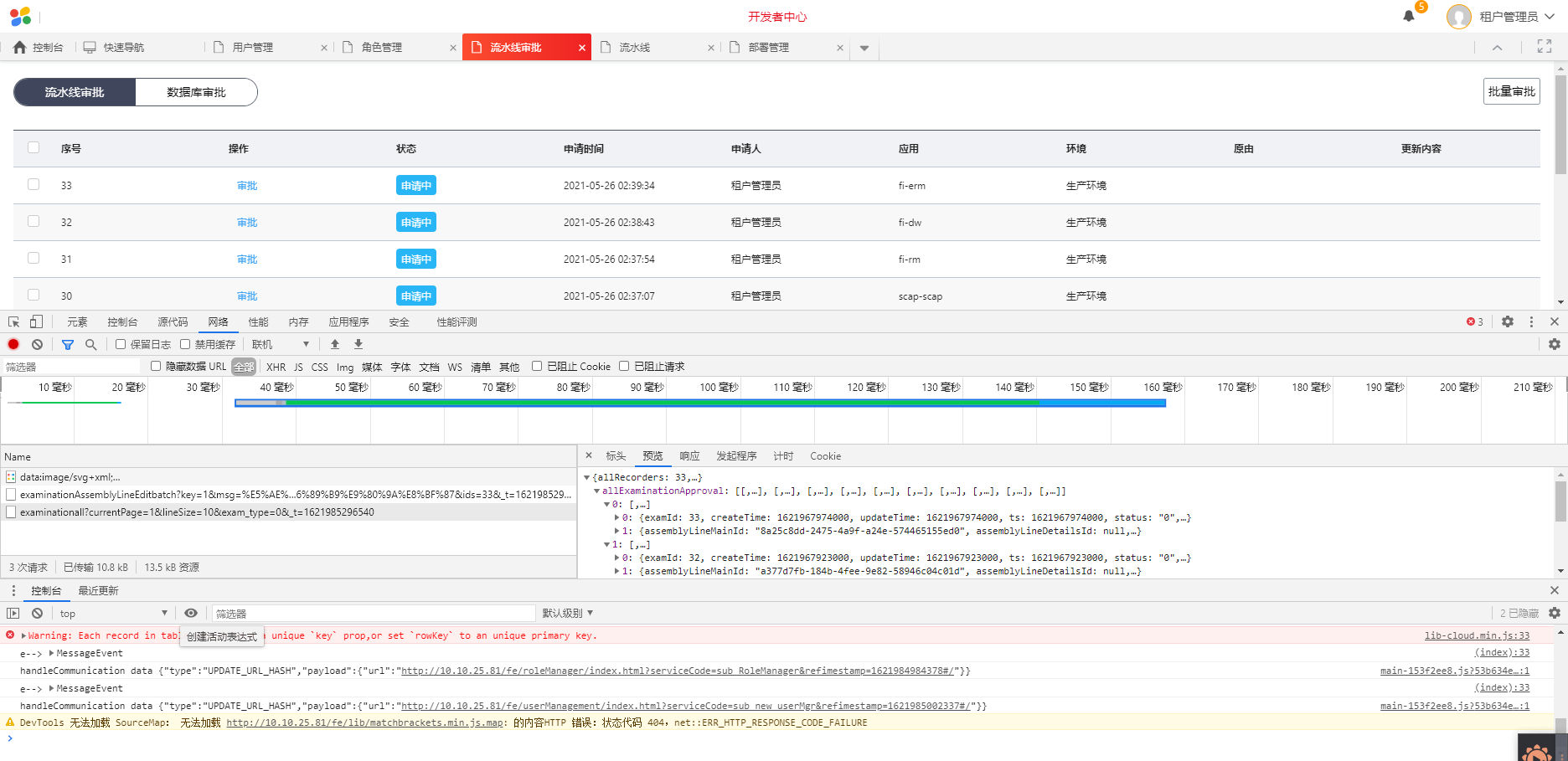1568x761 pixels.
Task: Open the 性能 DevTools panel
Action: pyautogui.click(x=258, y=322)
